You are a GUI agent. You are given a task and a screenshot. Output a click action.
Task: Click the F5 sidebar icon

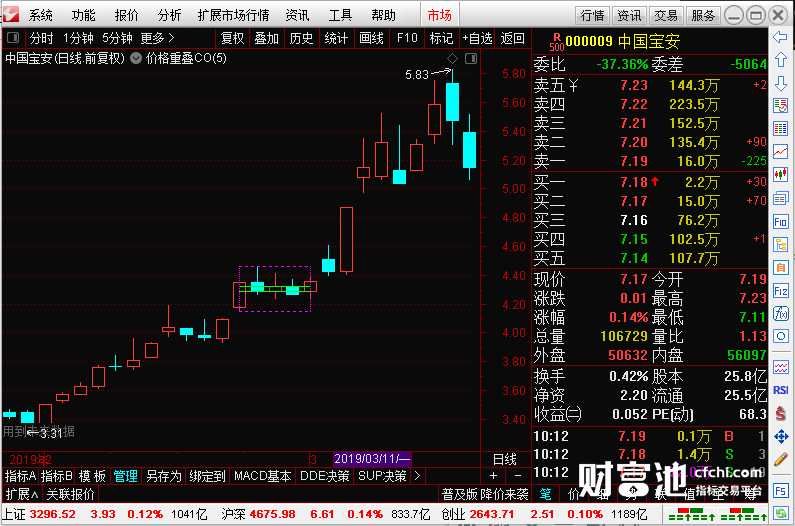tap(780, 490)
